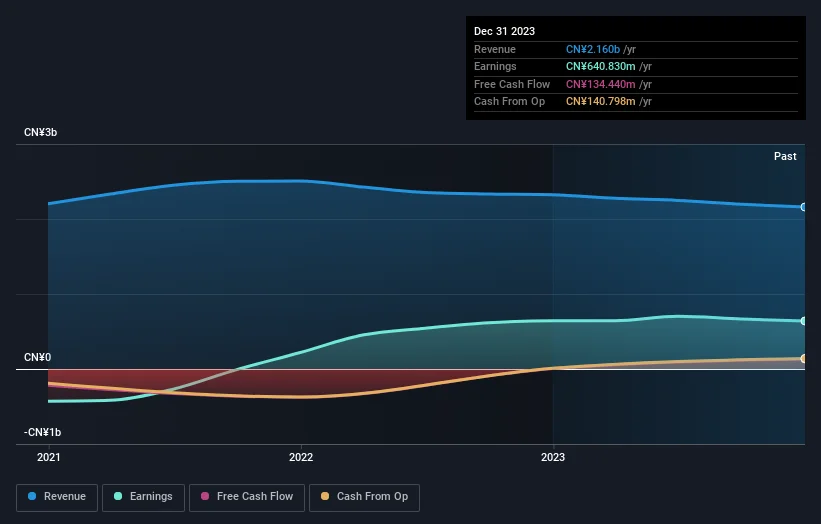Click the CN¥3b y-axis label

pyautogui.click(x=41, y=133)
